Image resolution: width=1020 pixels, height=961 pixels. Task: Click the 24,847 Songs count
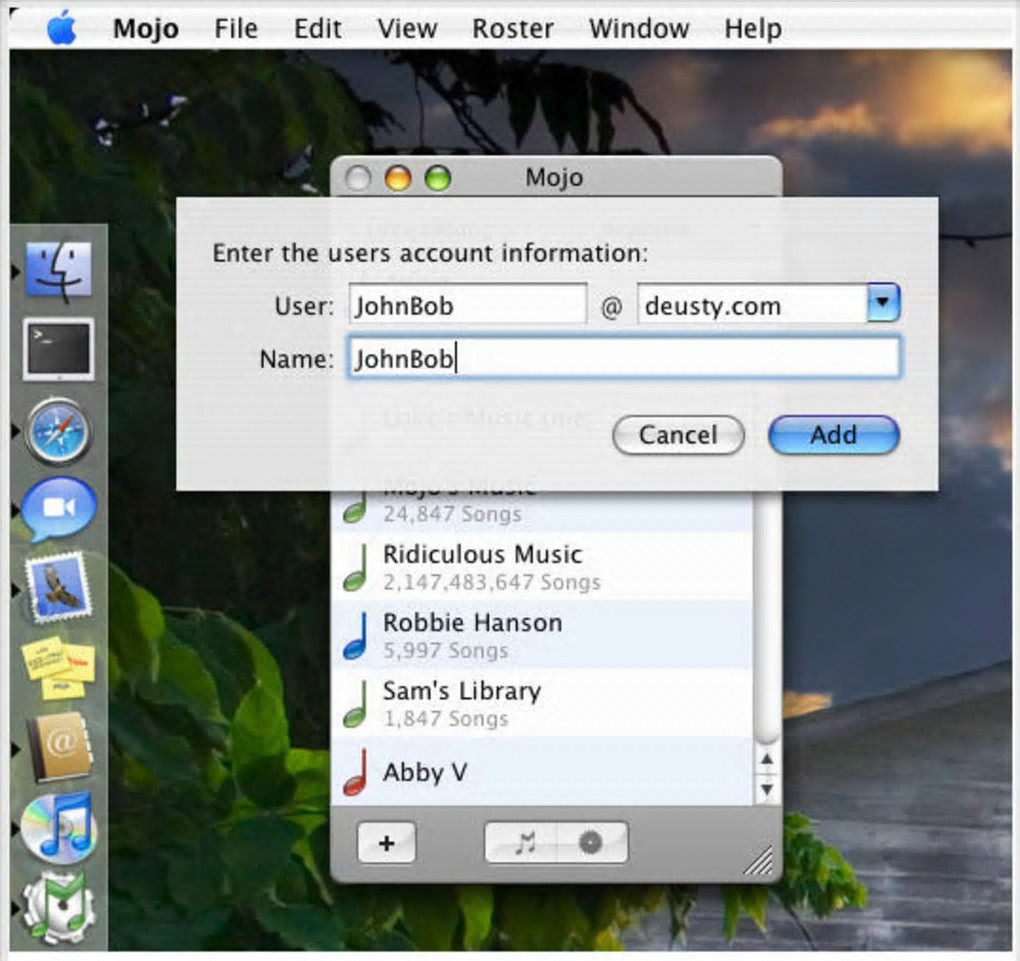tap(452, 514)
